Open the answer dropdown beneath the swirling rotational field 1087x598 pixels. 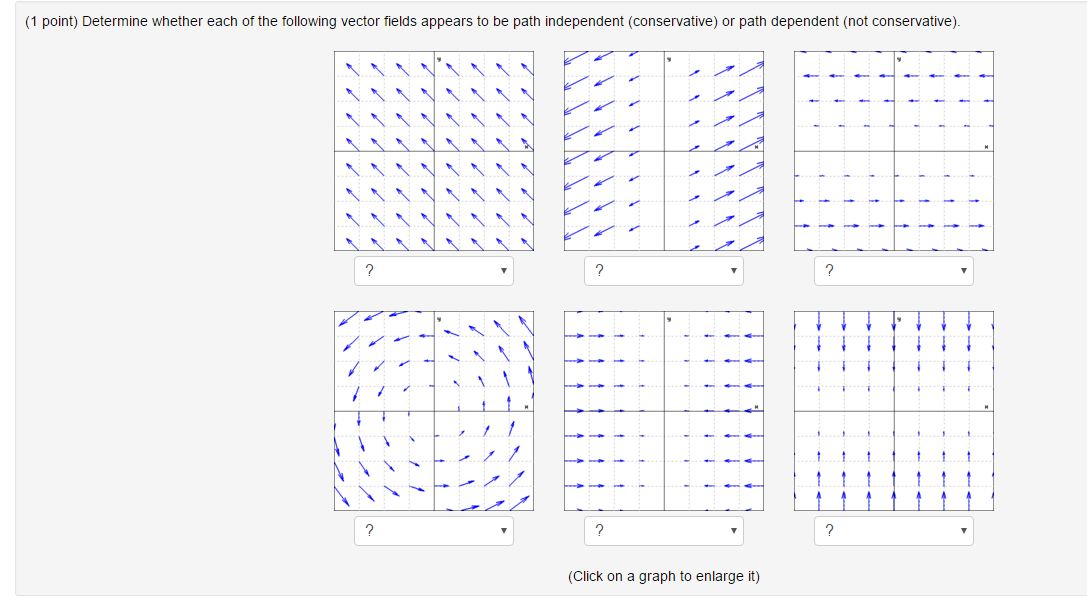[434, 531]
